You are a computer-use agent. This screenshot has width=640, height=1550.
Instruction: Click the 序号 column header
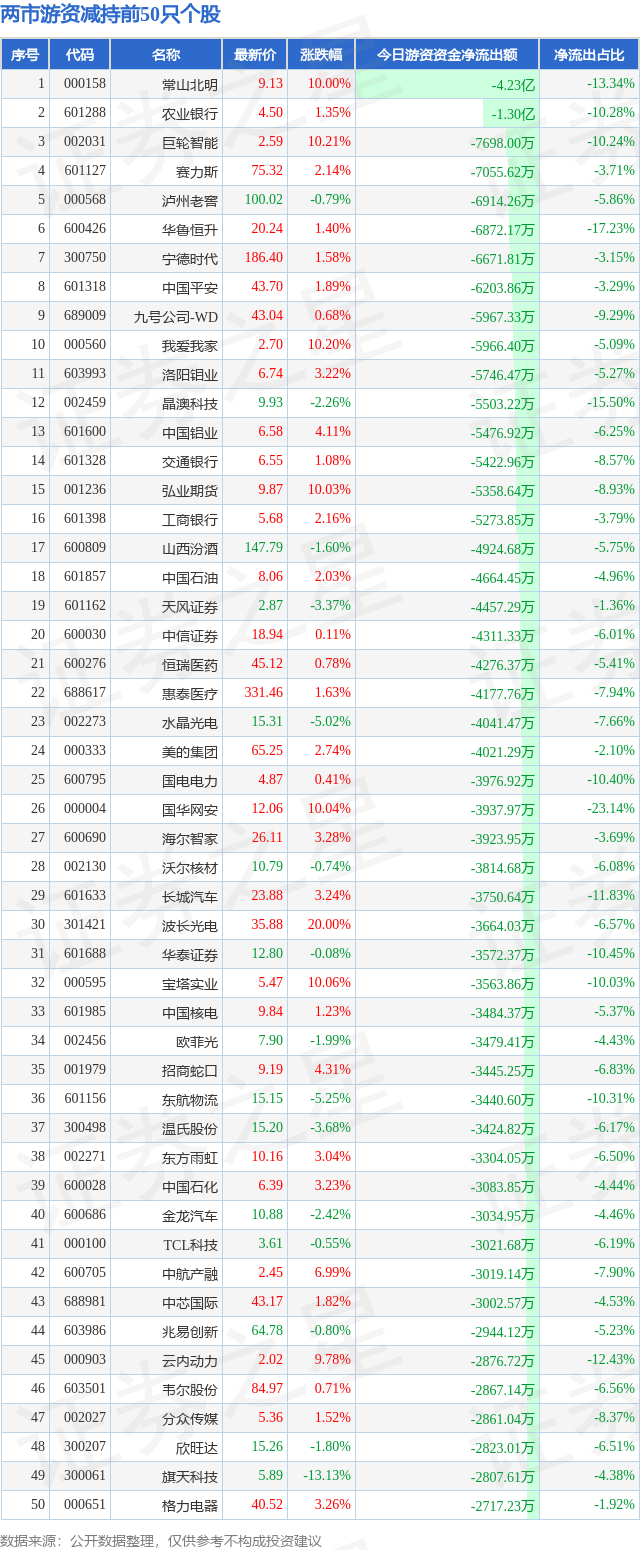coord(25,55)
